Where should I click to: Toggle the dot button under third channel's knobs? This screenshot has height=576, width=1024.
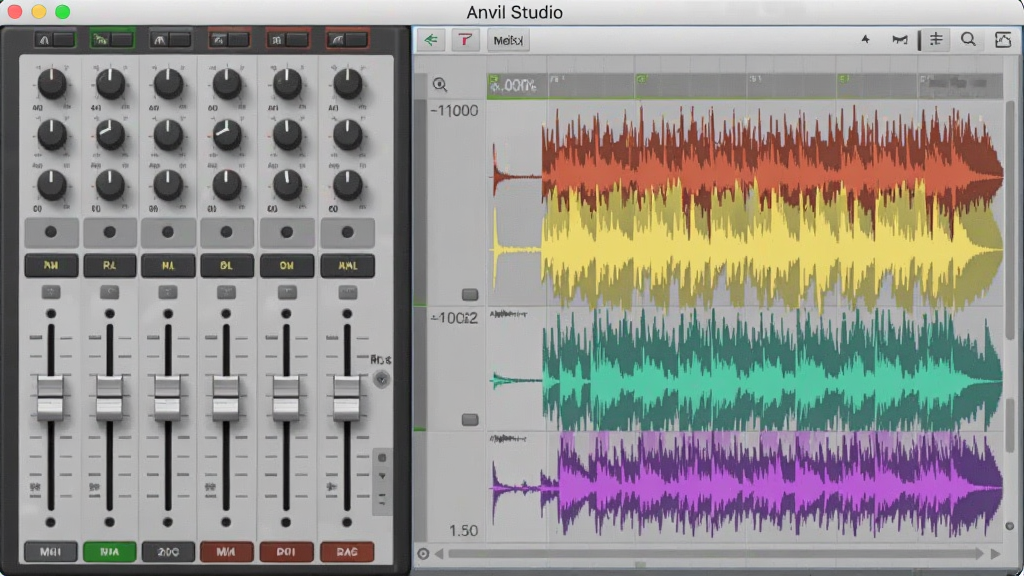pos(168,232)
